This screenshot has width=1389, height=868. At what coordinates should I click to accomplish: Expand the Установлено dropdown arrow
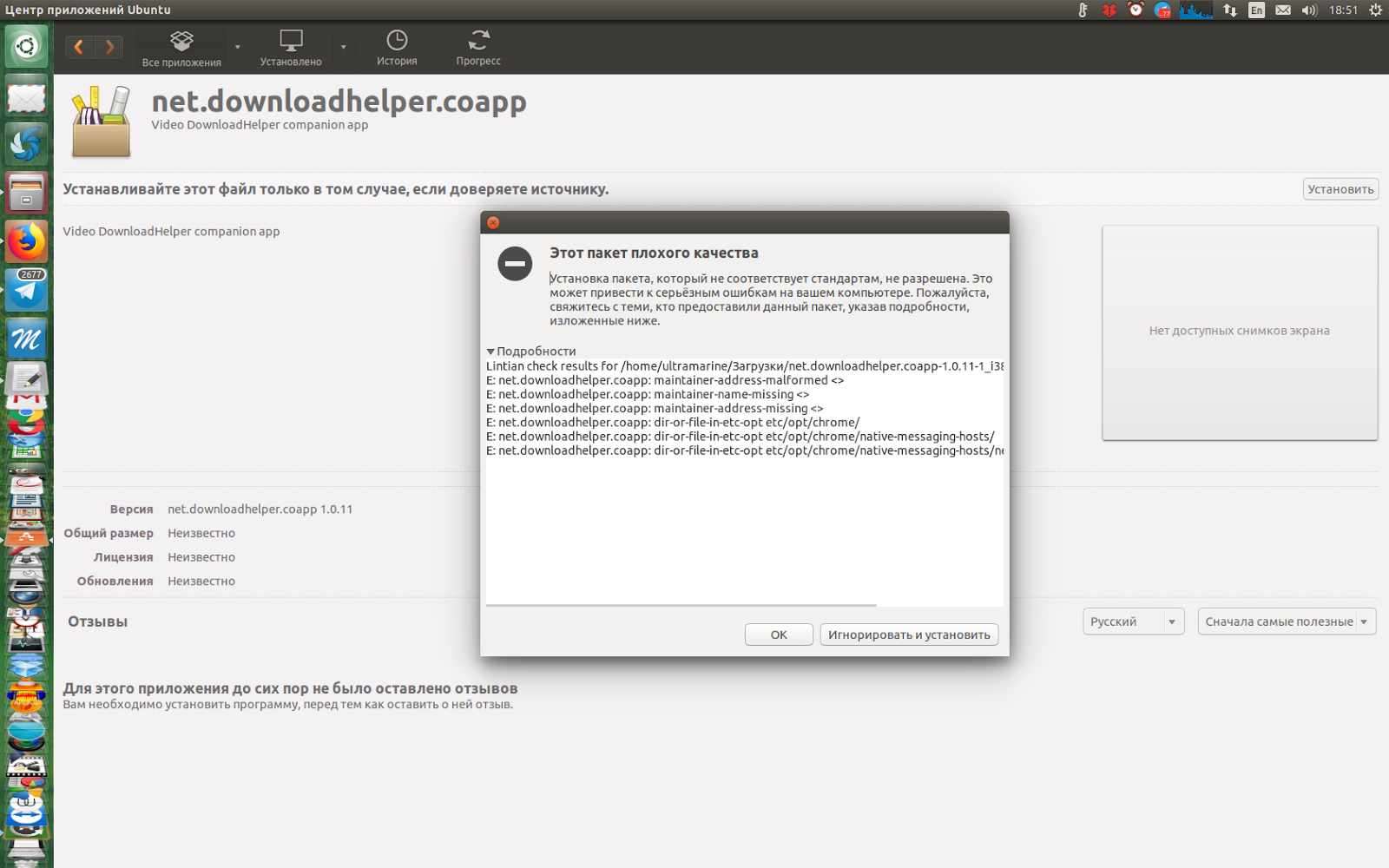(x=344, y=48)
